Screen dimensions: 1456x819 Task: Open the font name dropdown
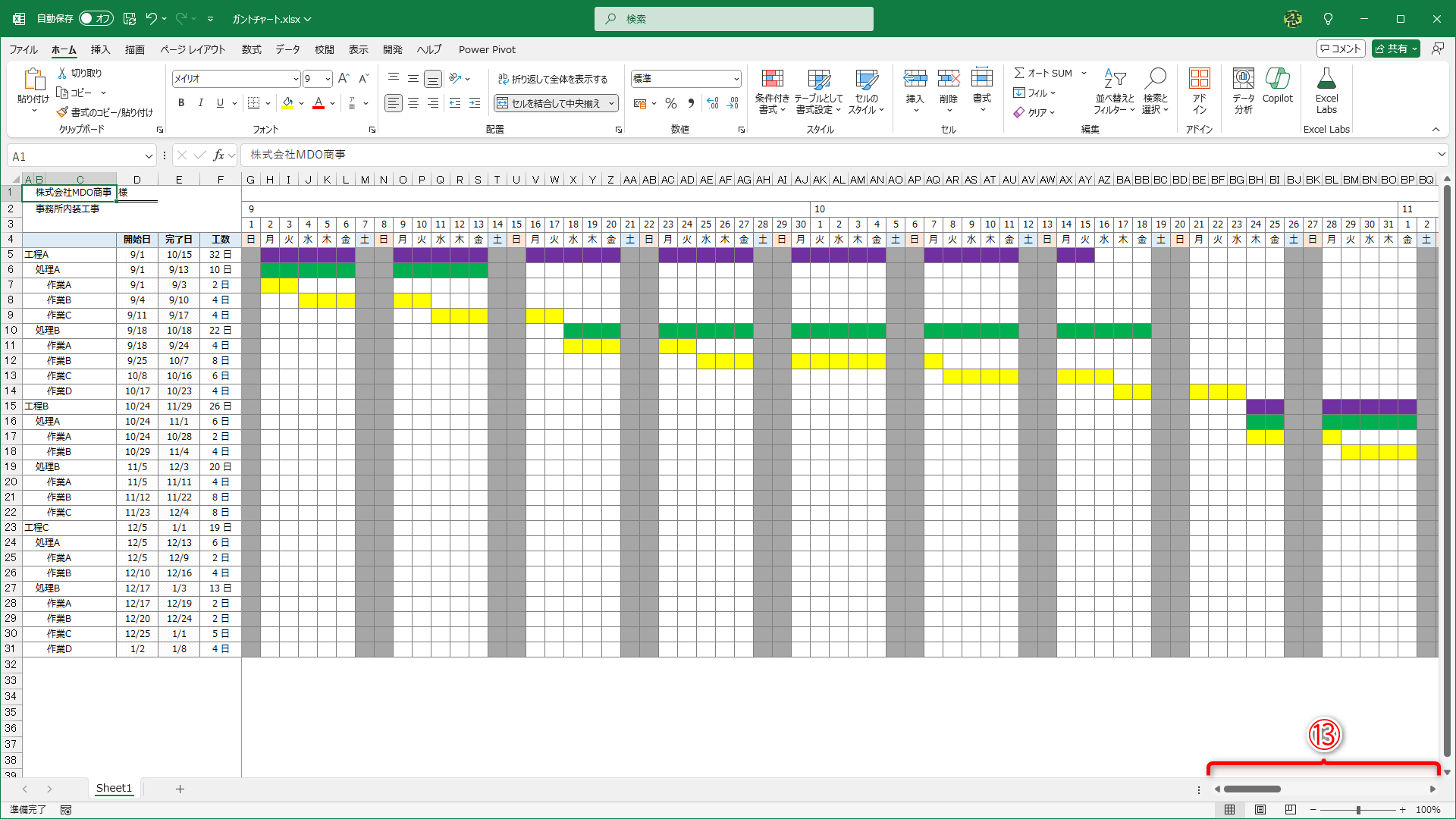click(295, 79)
